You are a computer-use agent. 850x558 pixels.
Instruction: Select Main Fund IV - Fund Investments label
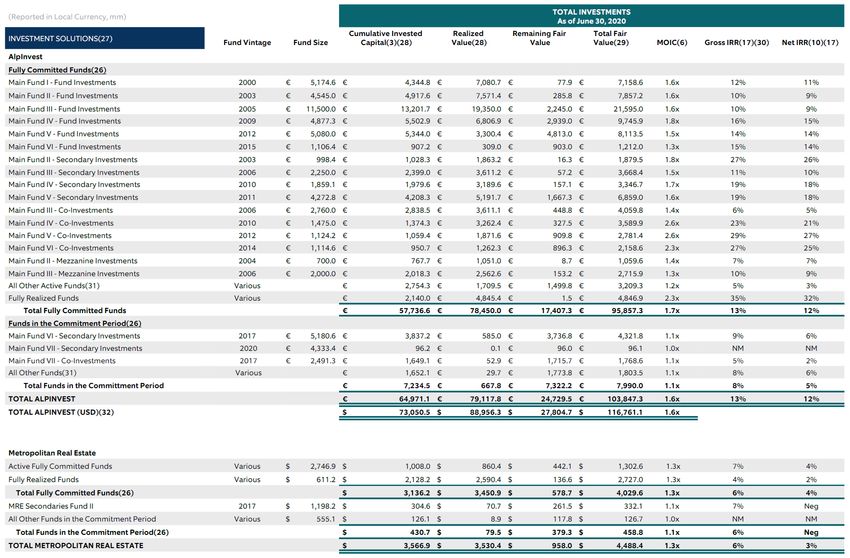point(65,121)
